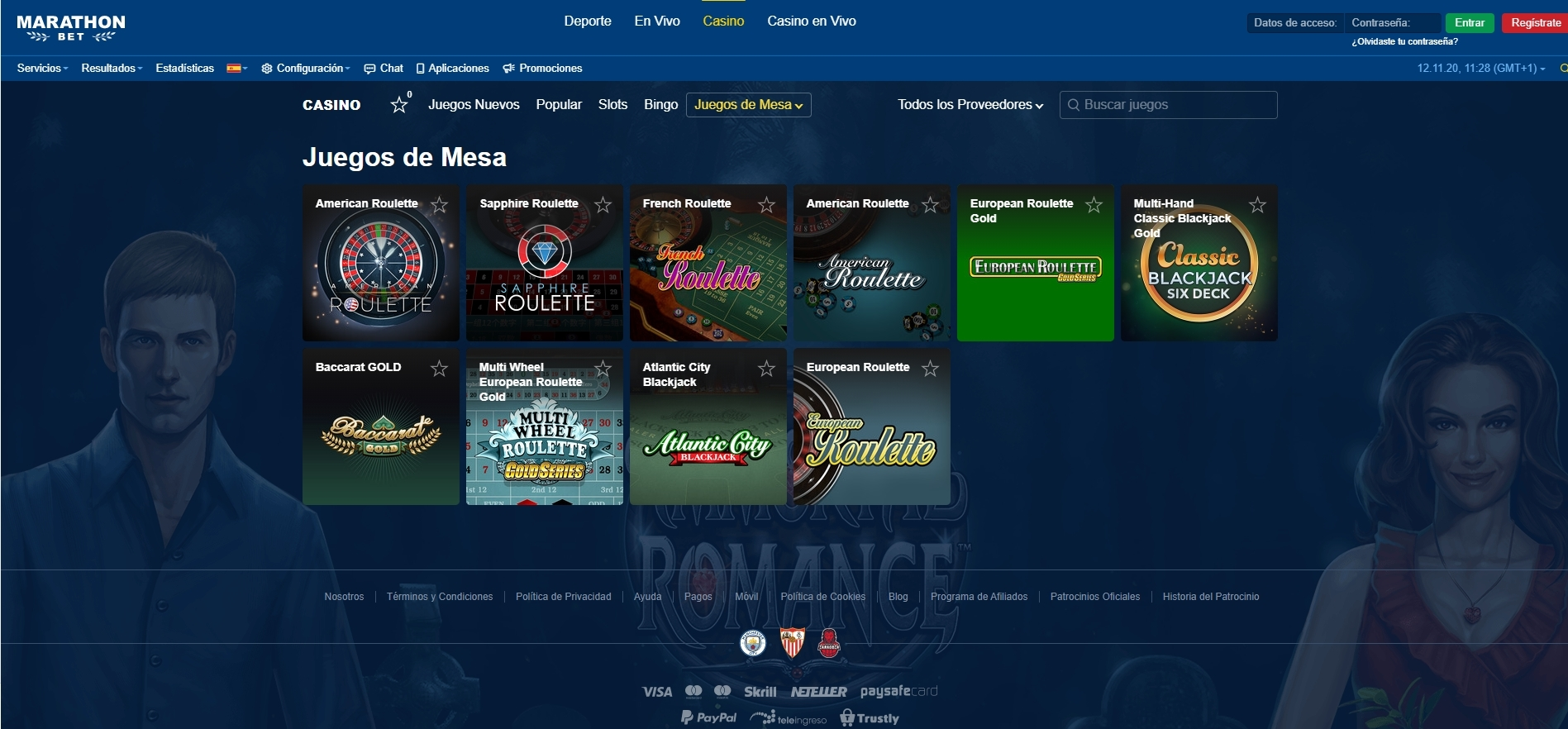The height and width of the screenshot is (729, 1568).
Task: Show Popular games category
Action: (x=559, y=105)
